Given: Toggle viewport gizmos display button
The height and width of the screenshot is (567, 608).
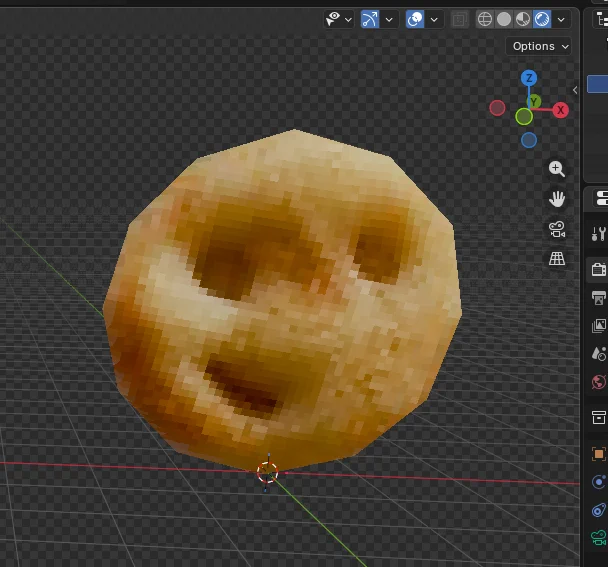Looking at the screenshot, I should (x=370, y=19).
